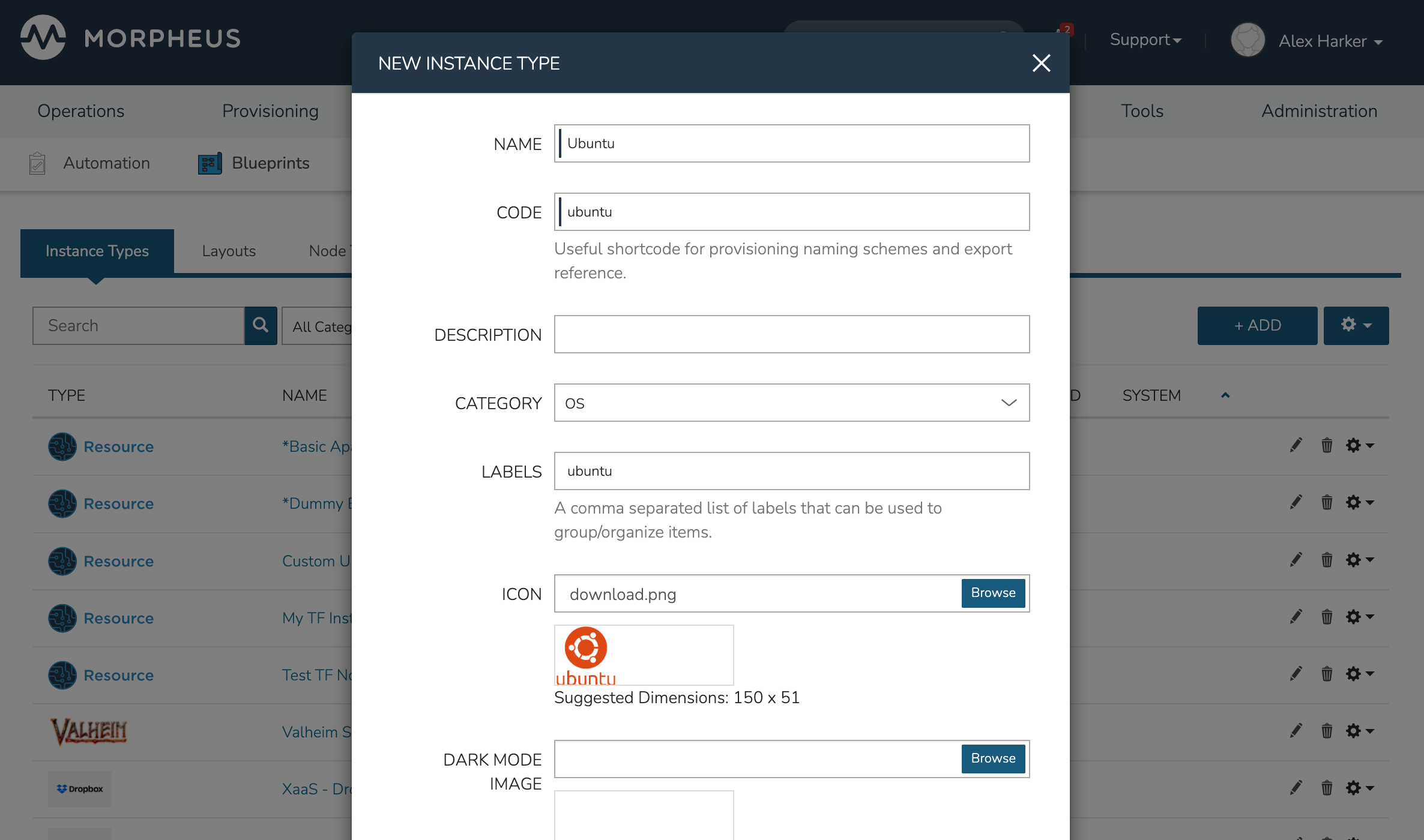Screen dimensions: 1424x840
Task: Expand the Category OS dropdown
Action: [x=791, y=403]
